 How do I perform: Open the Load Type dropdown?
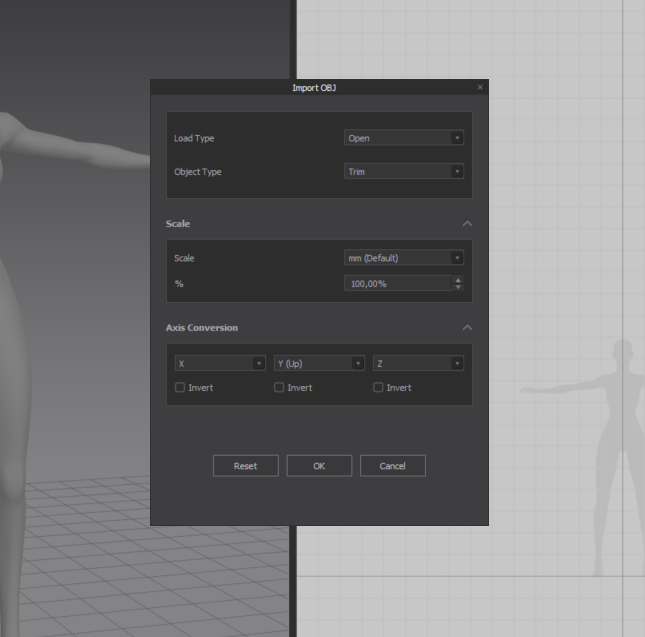pyautogui.click(x=403, y=138)
